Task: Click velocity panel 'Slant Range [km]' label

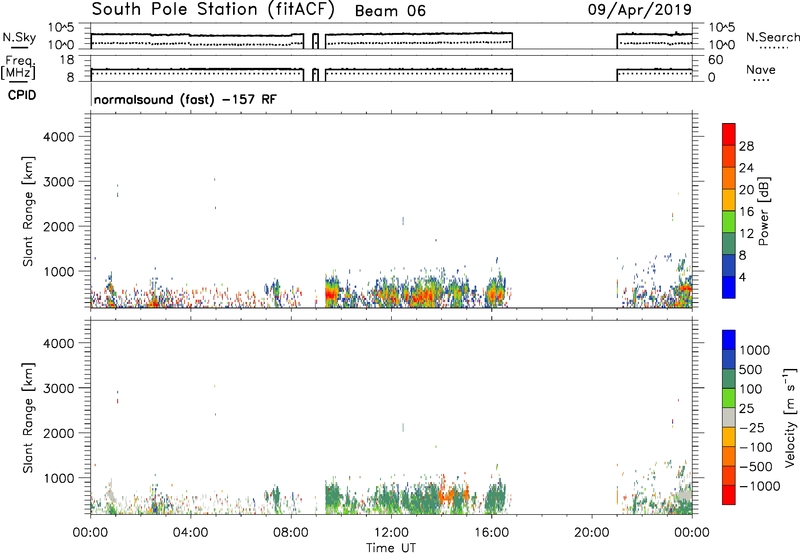Action: (x=28, y=418)
